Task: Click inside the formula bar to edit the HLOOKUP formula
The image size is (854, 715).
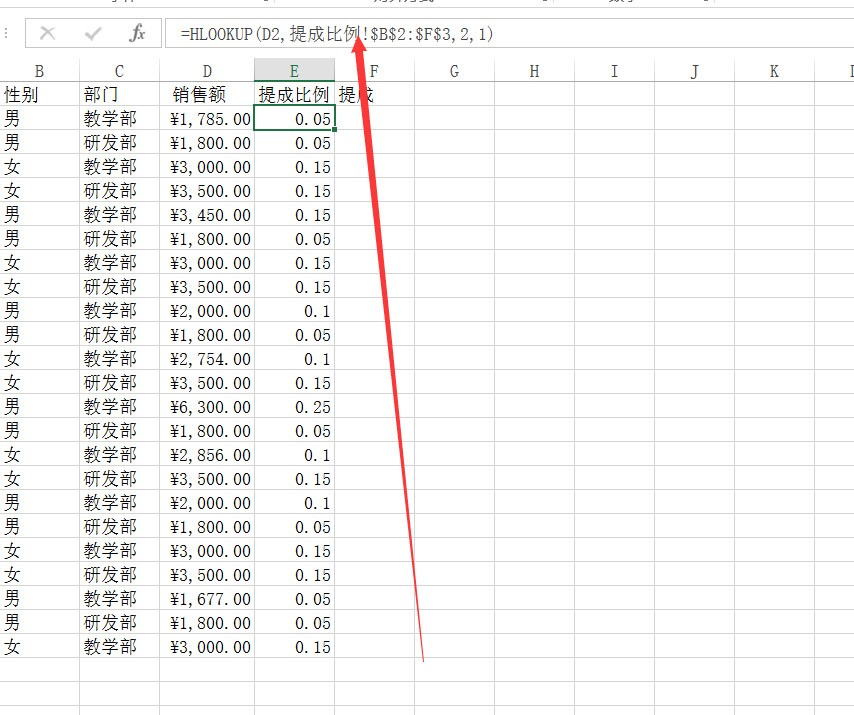Action: (x=350, y=32)
